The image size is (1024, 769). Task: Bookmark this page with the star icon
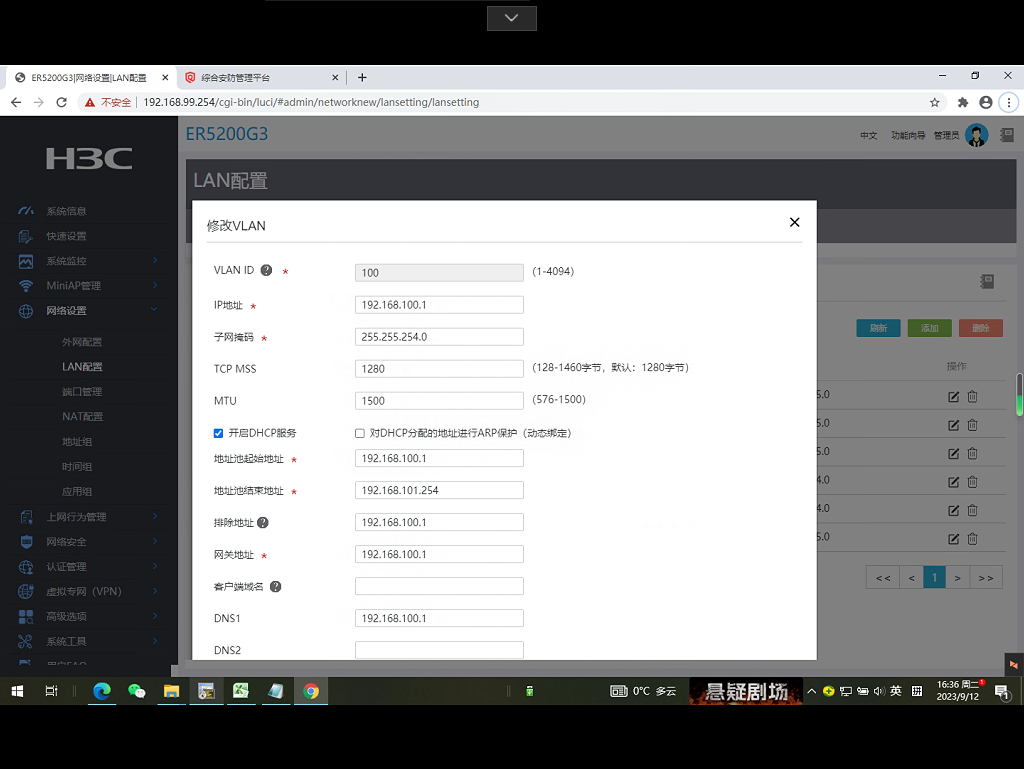pyautogui.click(x=935, y=102)
